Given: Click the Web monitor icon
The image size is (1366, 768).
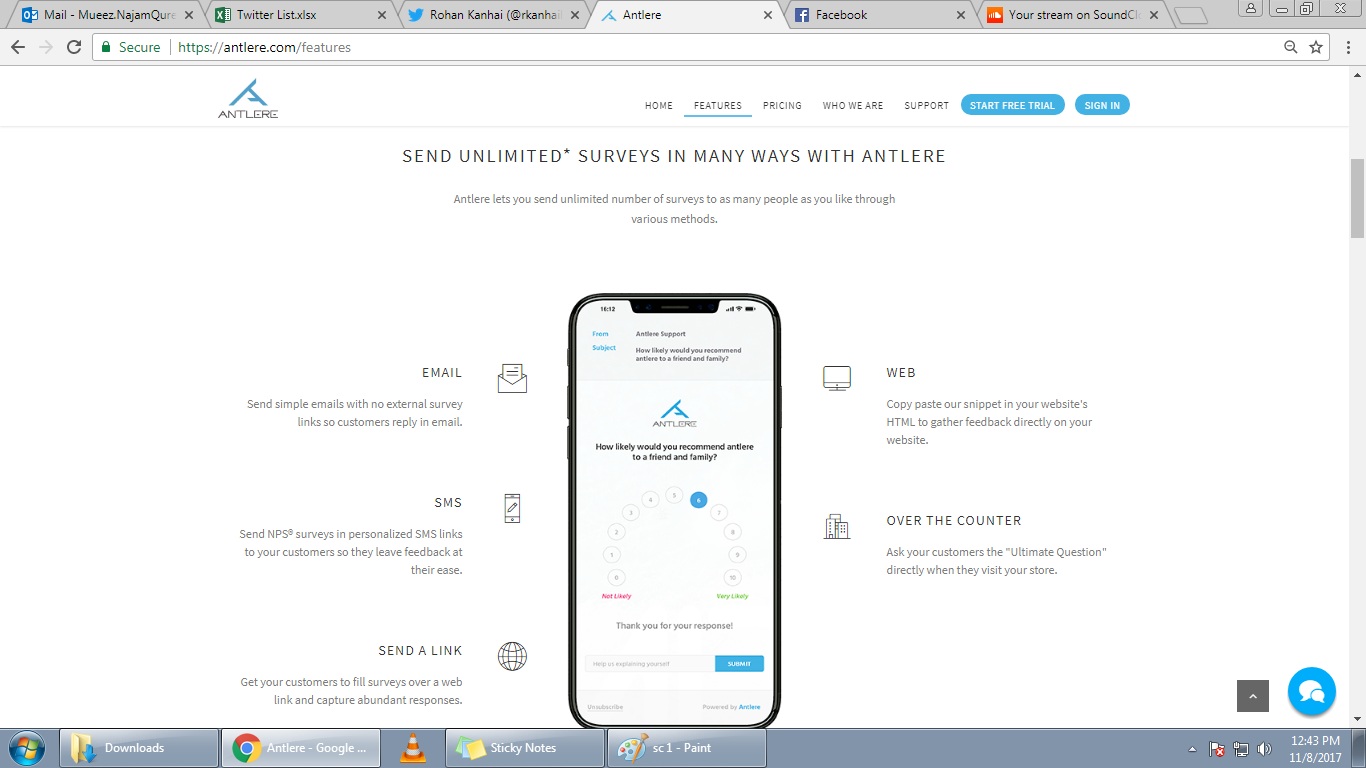Looking at the screenshot, I should point(837,378).
